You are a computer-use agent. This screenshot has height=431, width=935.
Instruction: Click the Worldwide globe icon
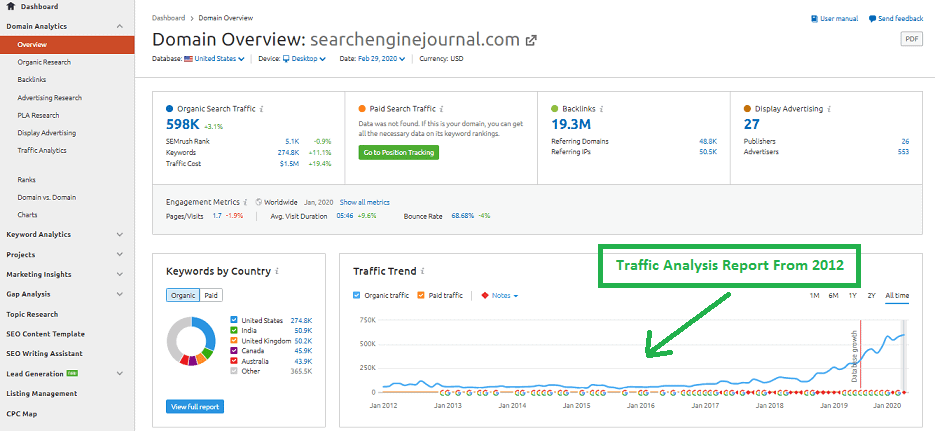click(x=258, y=202)
